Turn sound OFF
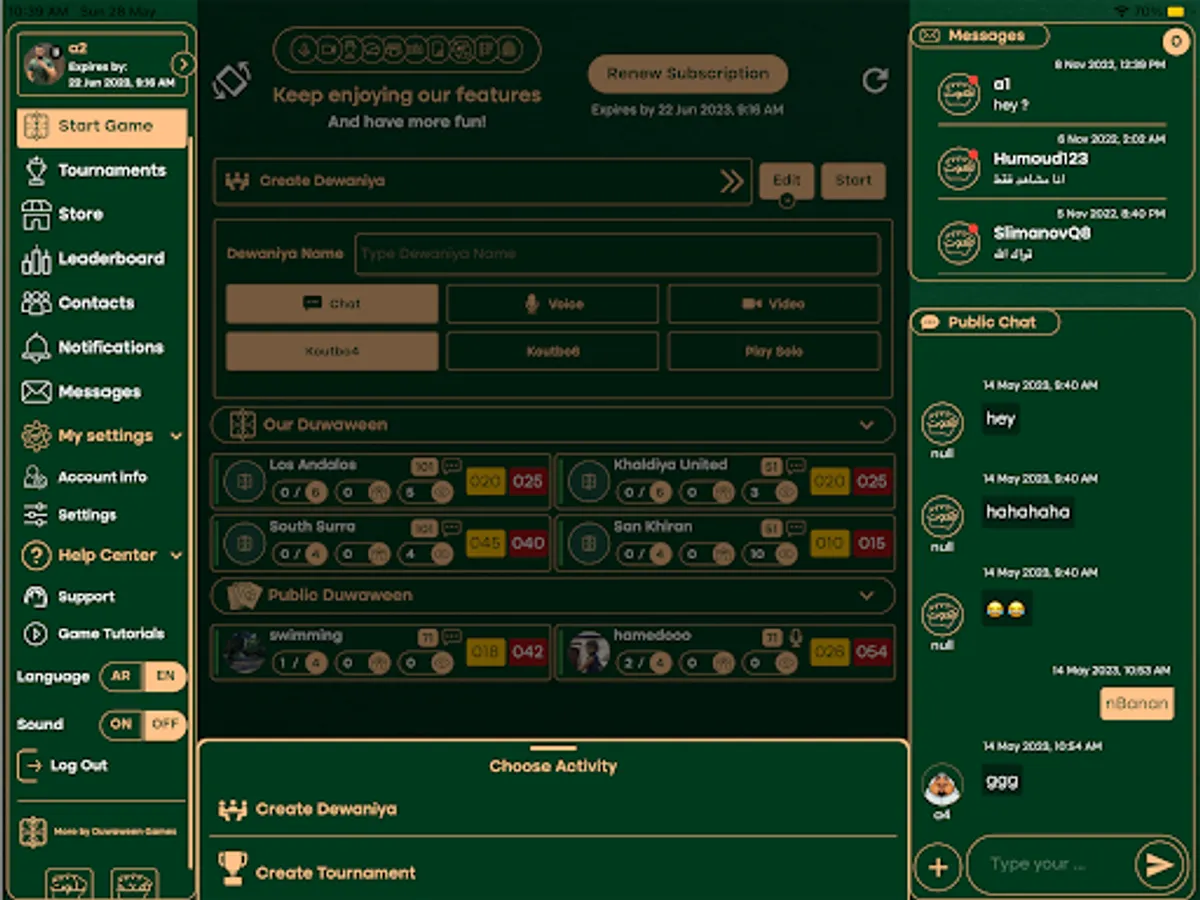1200x900 pixels. point(165,725)
